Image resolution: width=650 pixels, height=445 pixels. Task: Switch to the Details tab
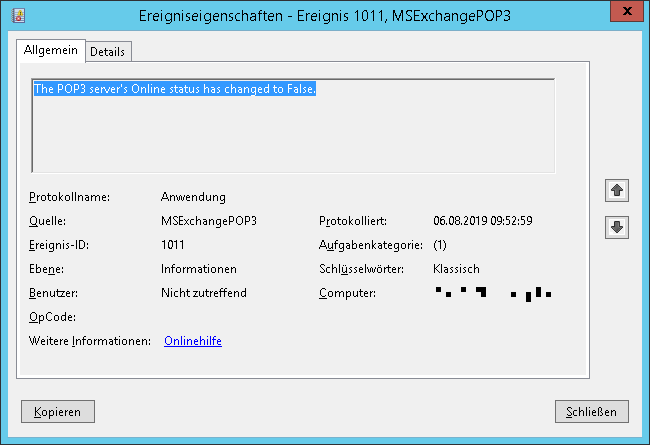click(x=108, y=51)
